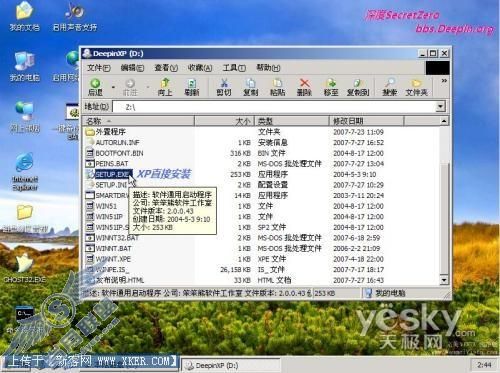500x373 pixels.
Task: Click the Move To (移至) toolbar icon
Action: point(331,87)
